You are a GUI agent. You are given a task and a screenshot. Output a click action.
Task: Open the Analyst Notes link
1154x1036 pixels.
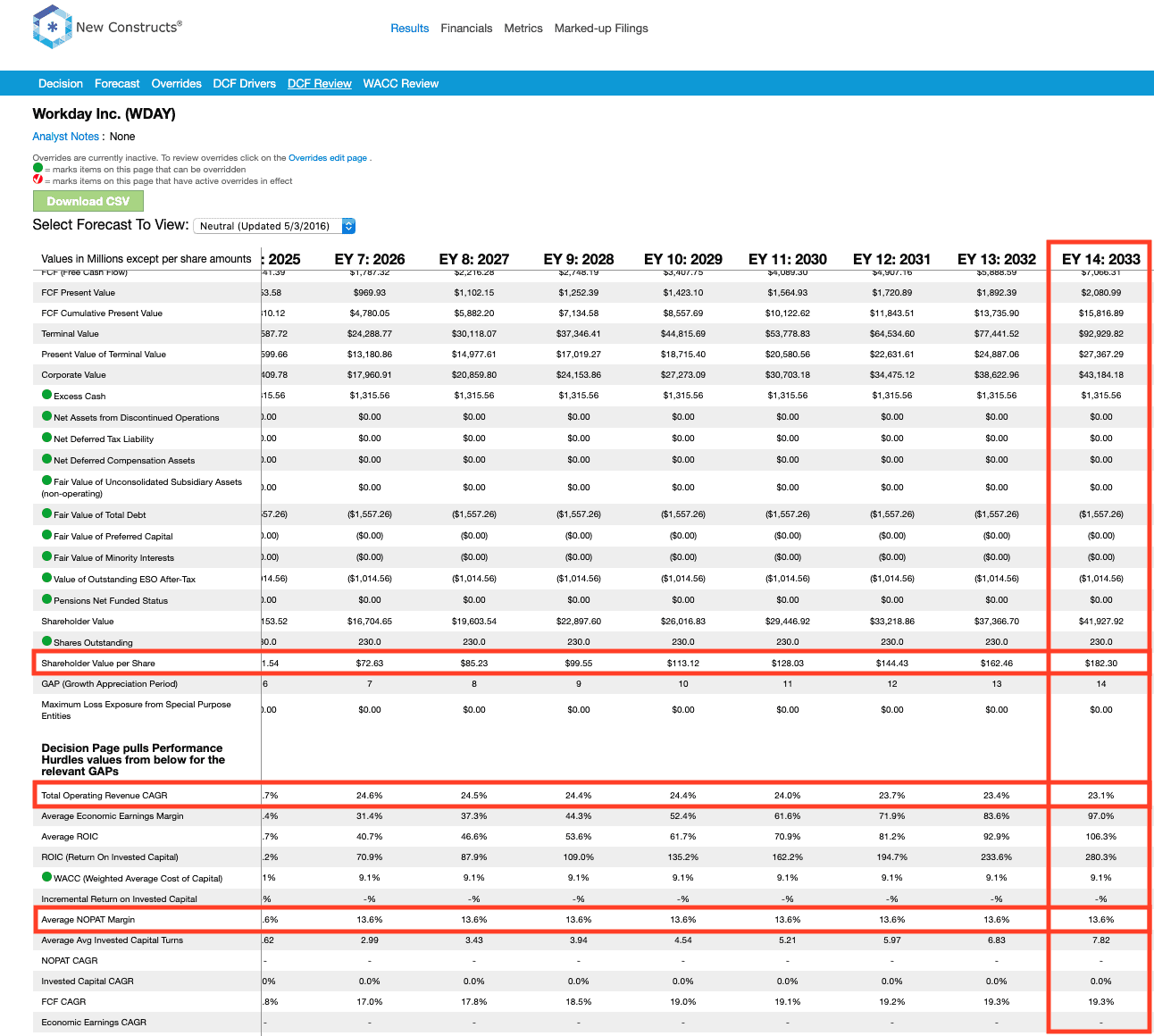click(65, 137)
